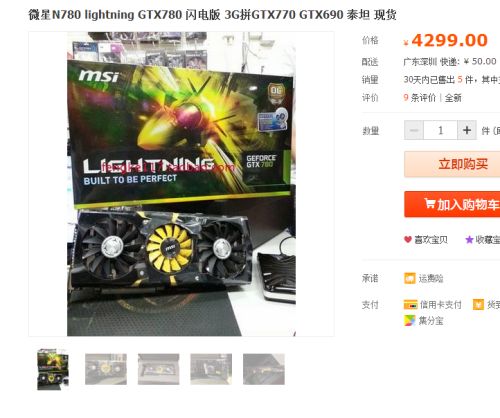
Task: Add item via 加入购物车 button
Action: pyautogui.click(x=452, y=204)
